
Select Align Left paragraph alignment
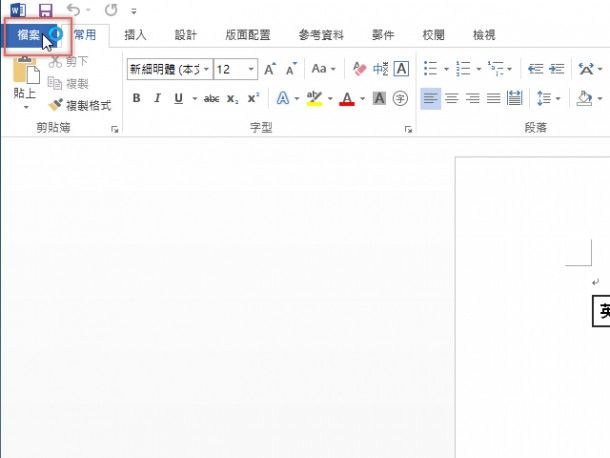coord(430,98)
